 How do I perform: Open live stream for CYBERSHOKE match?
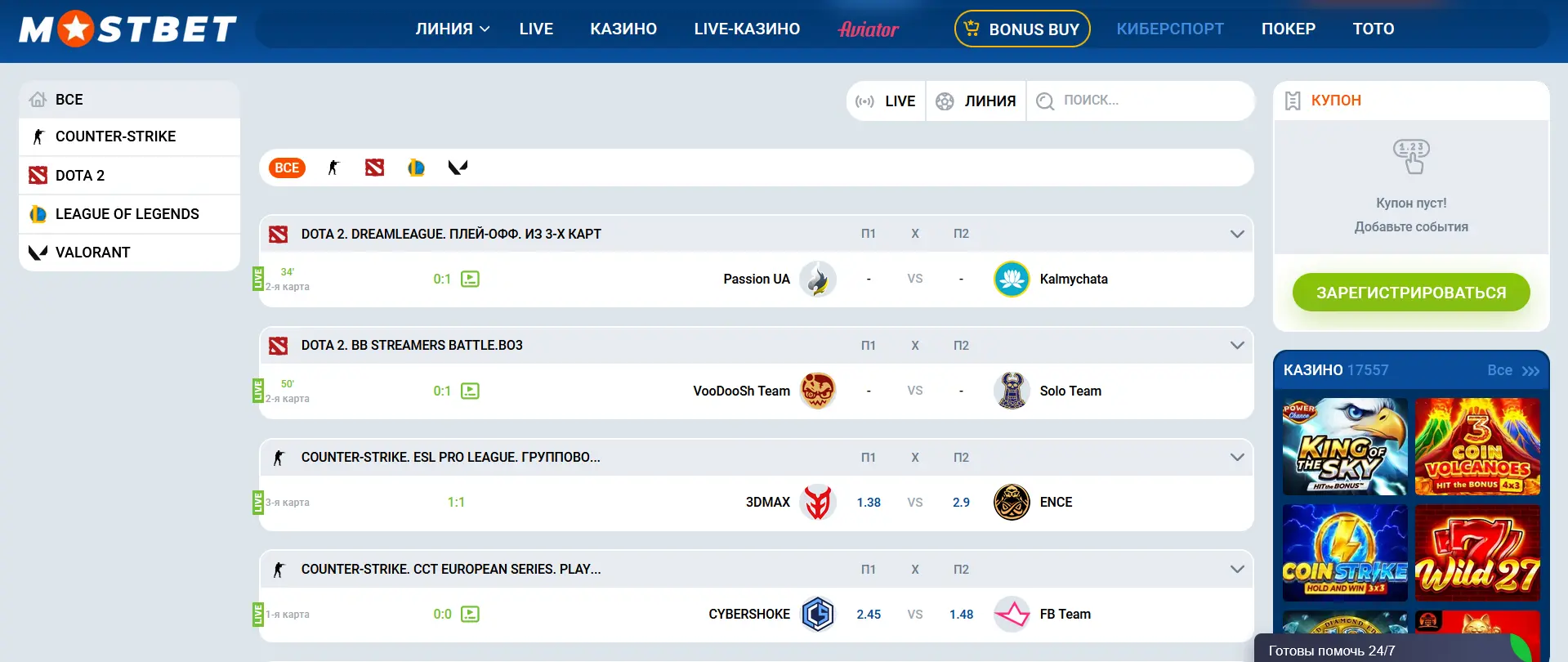(470, 614)
